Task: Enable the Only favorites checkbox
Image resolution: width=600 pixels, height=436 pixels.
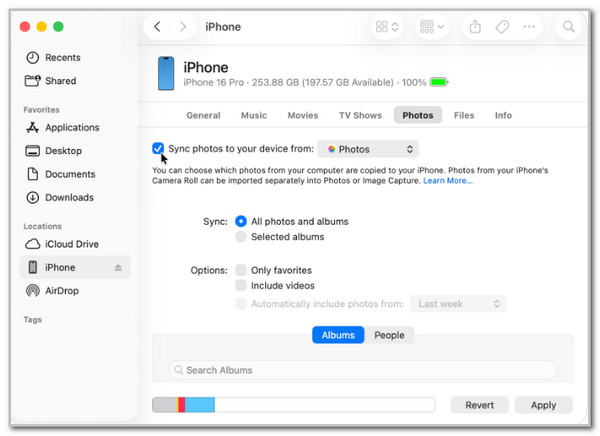Action: 240,270
